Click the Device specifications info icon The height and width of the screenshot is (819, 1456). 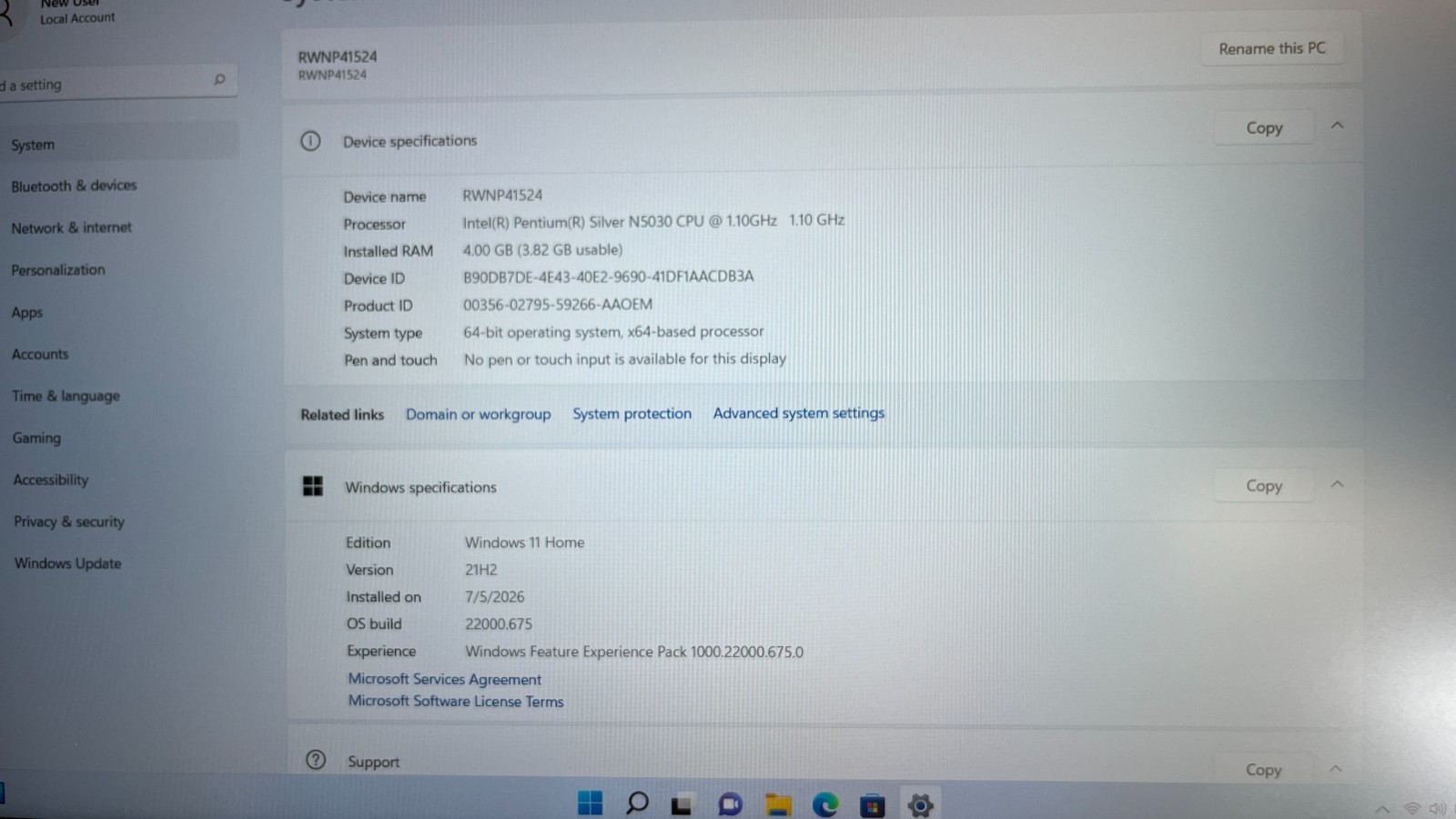(x=310, y=141)
